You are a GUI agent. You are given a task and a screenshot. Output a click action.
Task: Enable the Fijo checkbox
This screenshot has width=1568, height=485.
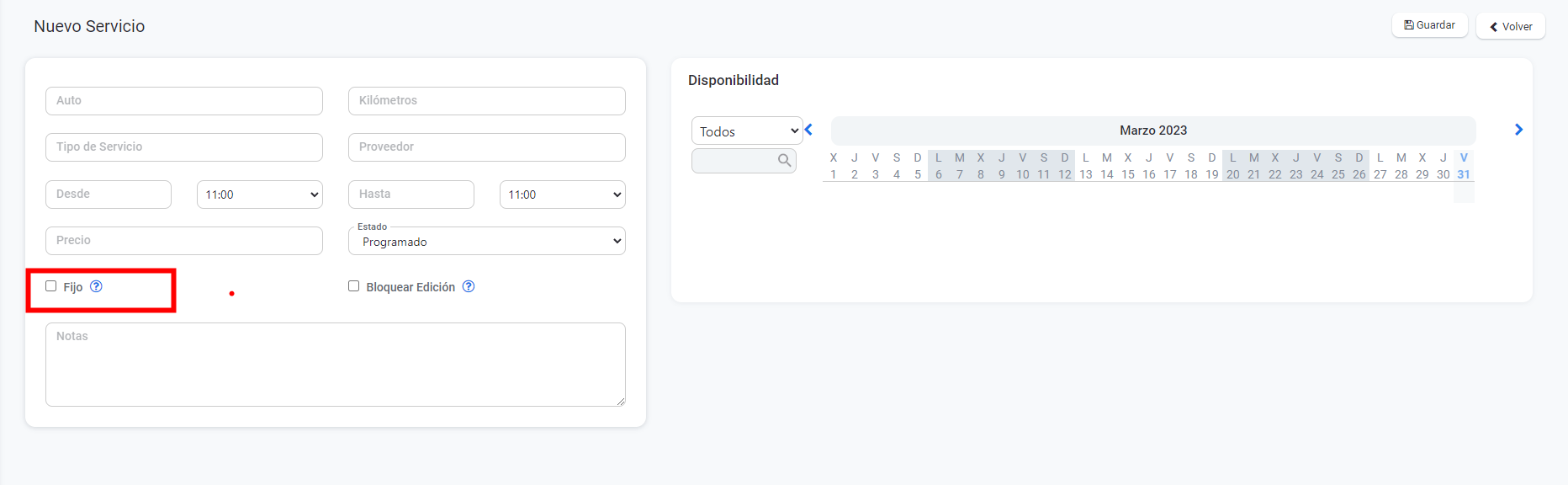coord(51,286)
